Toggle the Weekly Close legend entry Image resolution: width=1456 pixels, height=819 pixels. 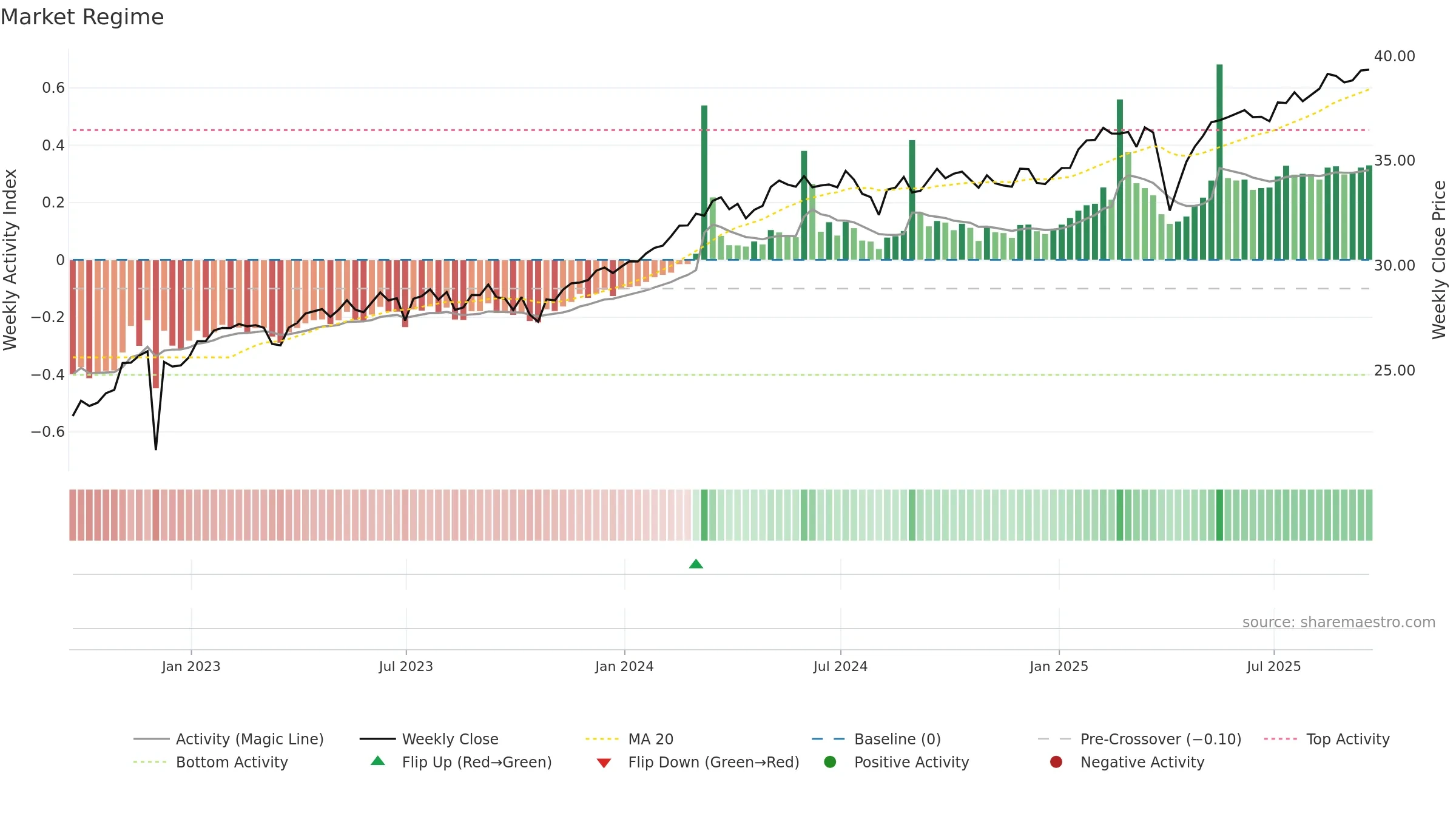[x=429, y=739]
